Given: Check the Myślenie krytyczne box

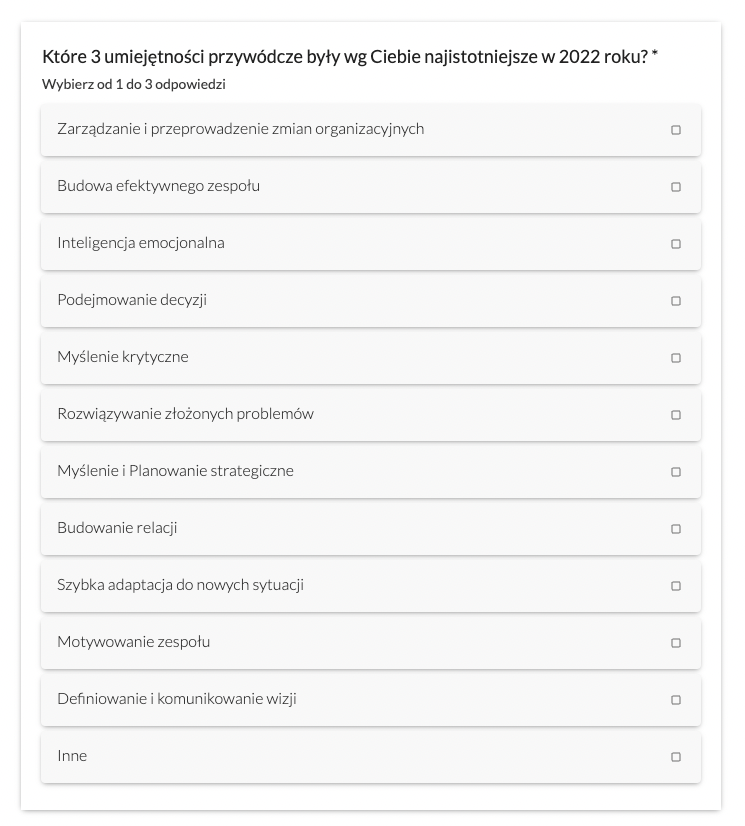Looking at the screenshot, I should click(675, 358).
